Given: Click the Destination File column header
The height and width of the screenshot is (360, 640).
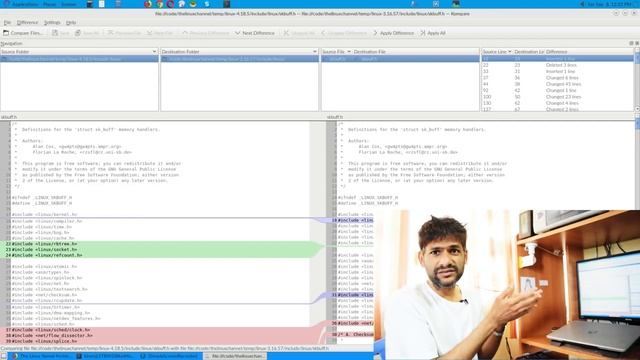Looking at the screenshot, I should [416, 52].
